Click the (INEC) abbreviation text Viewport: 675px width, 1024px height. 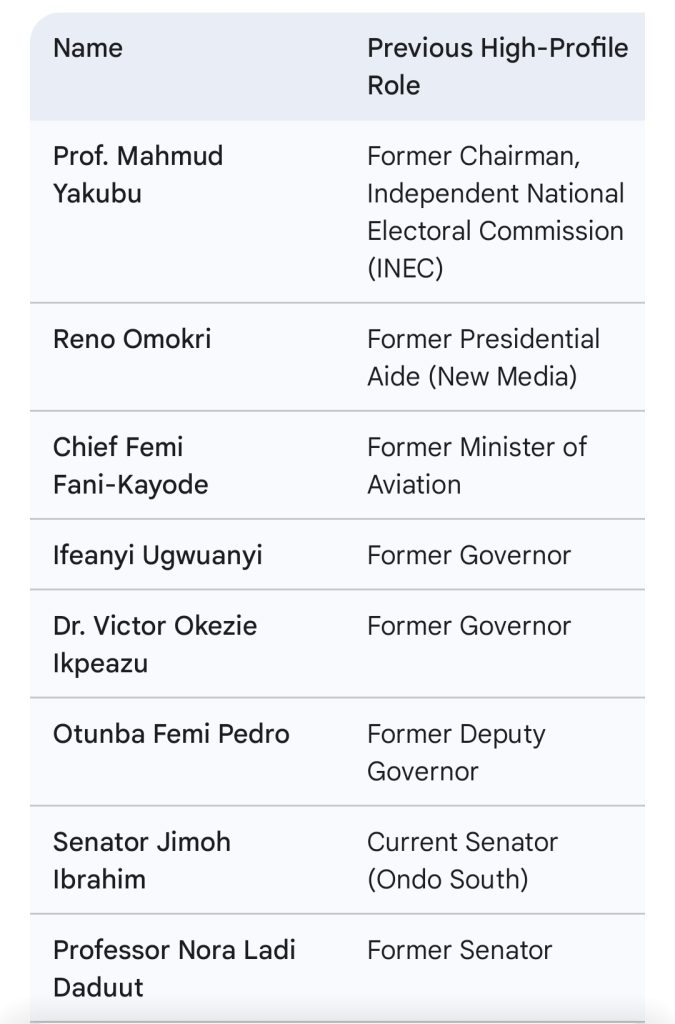(x=405, y=268)
